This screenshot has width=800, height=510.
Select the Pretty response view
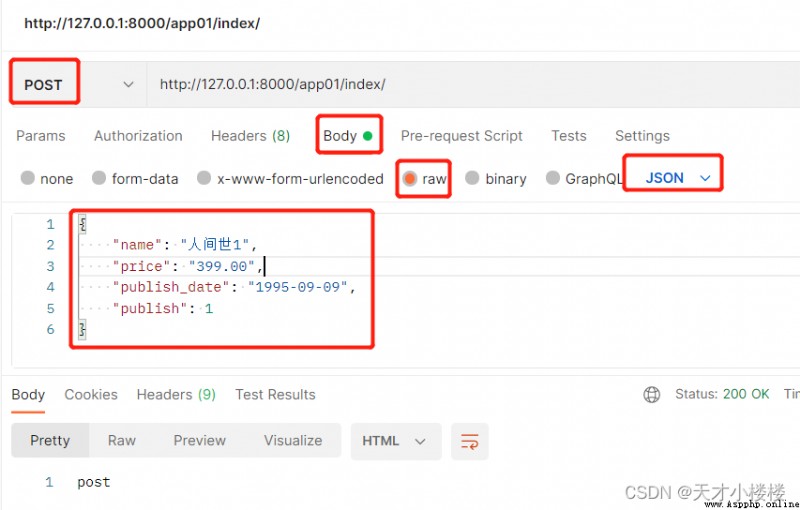[x=50, y=440]
